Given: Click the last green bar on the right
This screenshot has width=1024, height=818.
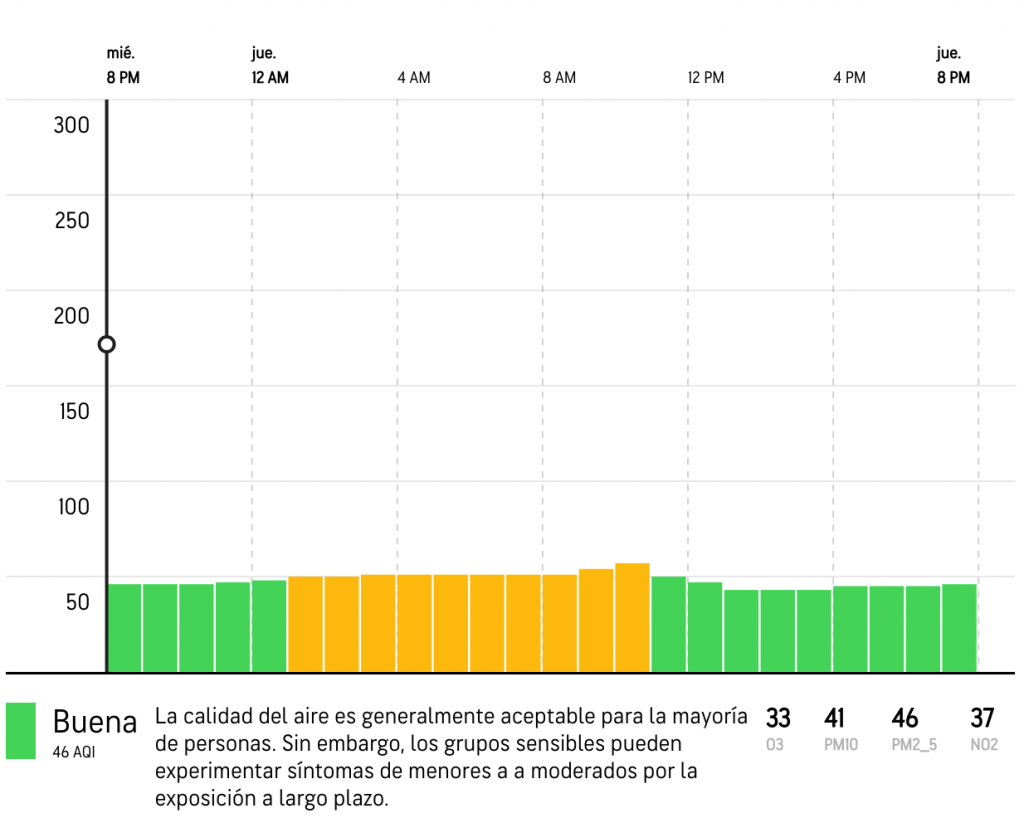Looking at the screenshot, I should (x=958, y=627).
